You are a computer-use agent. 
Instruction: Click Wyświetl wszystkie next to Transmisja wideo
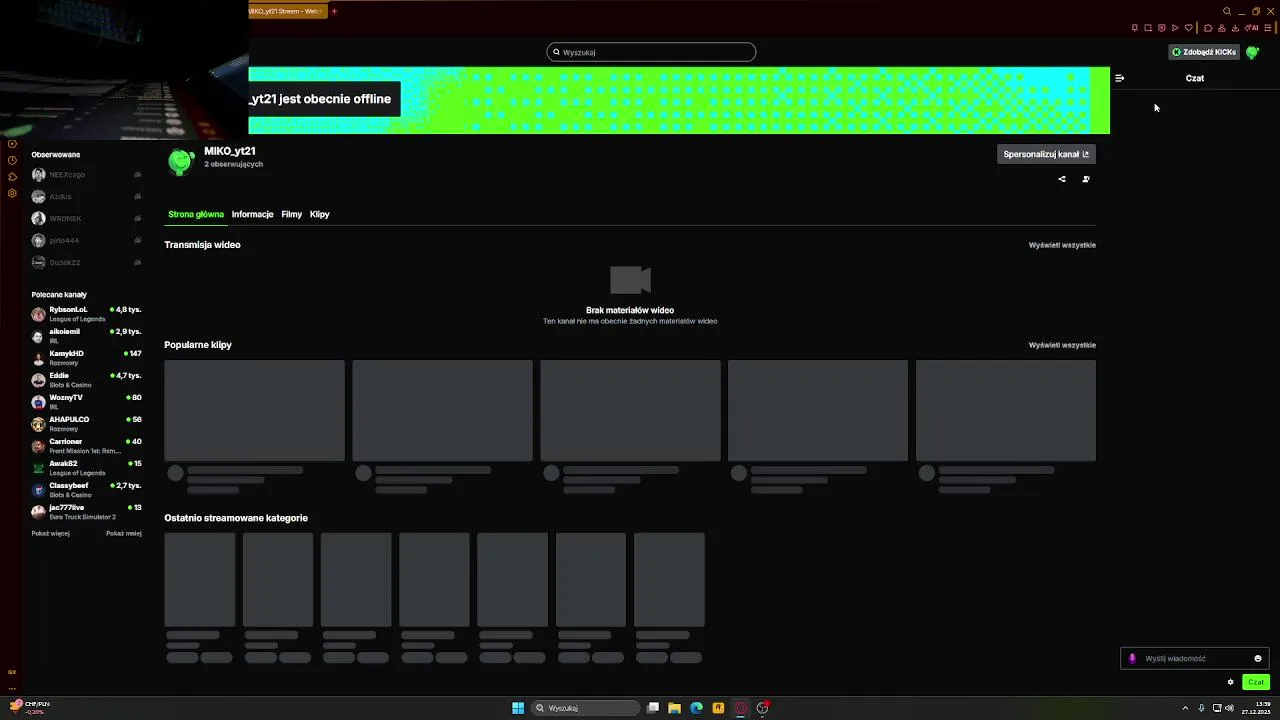1062,245
